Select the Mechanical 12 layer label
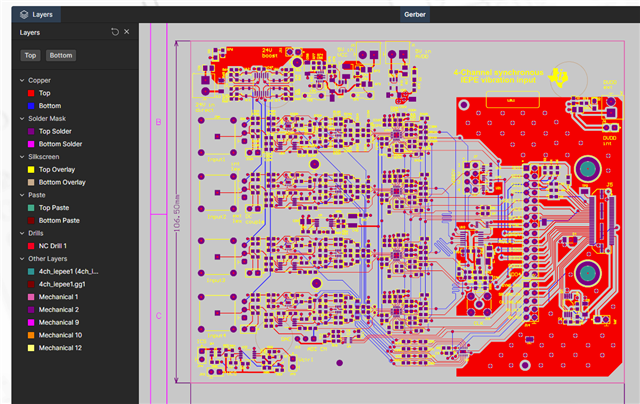Screen dimensions: 640x404 [x=60, y=348]
